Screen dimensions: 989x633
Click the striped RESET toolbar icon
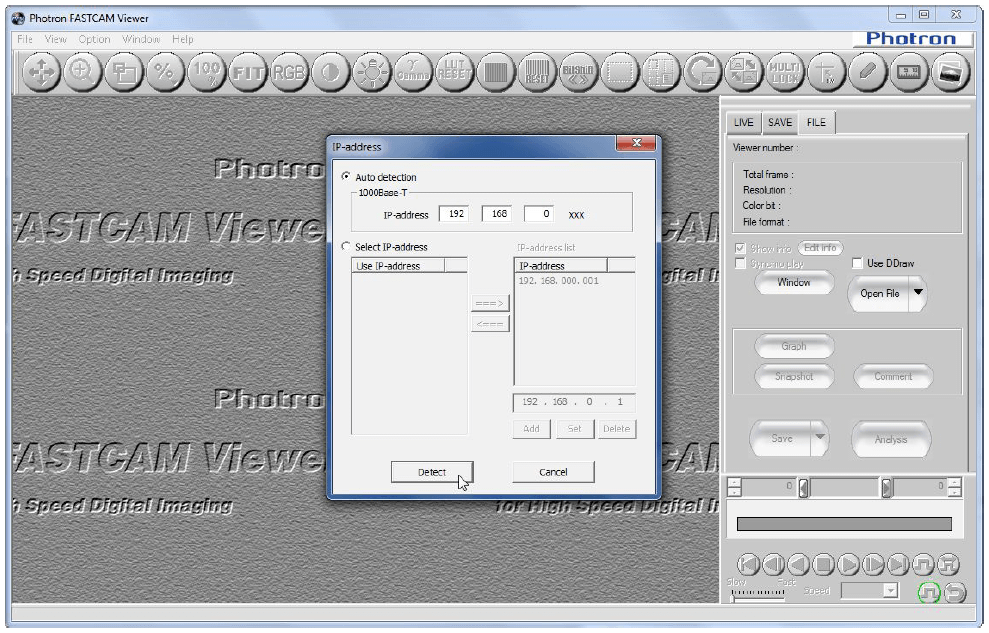(537, 73)
